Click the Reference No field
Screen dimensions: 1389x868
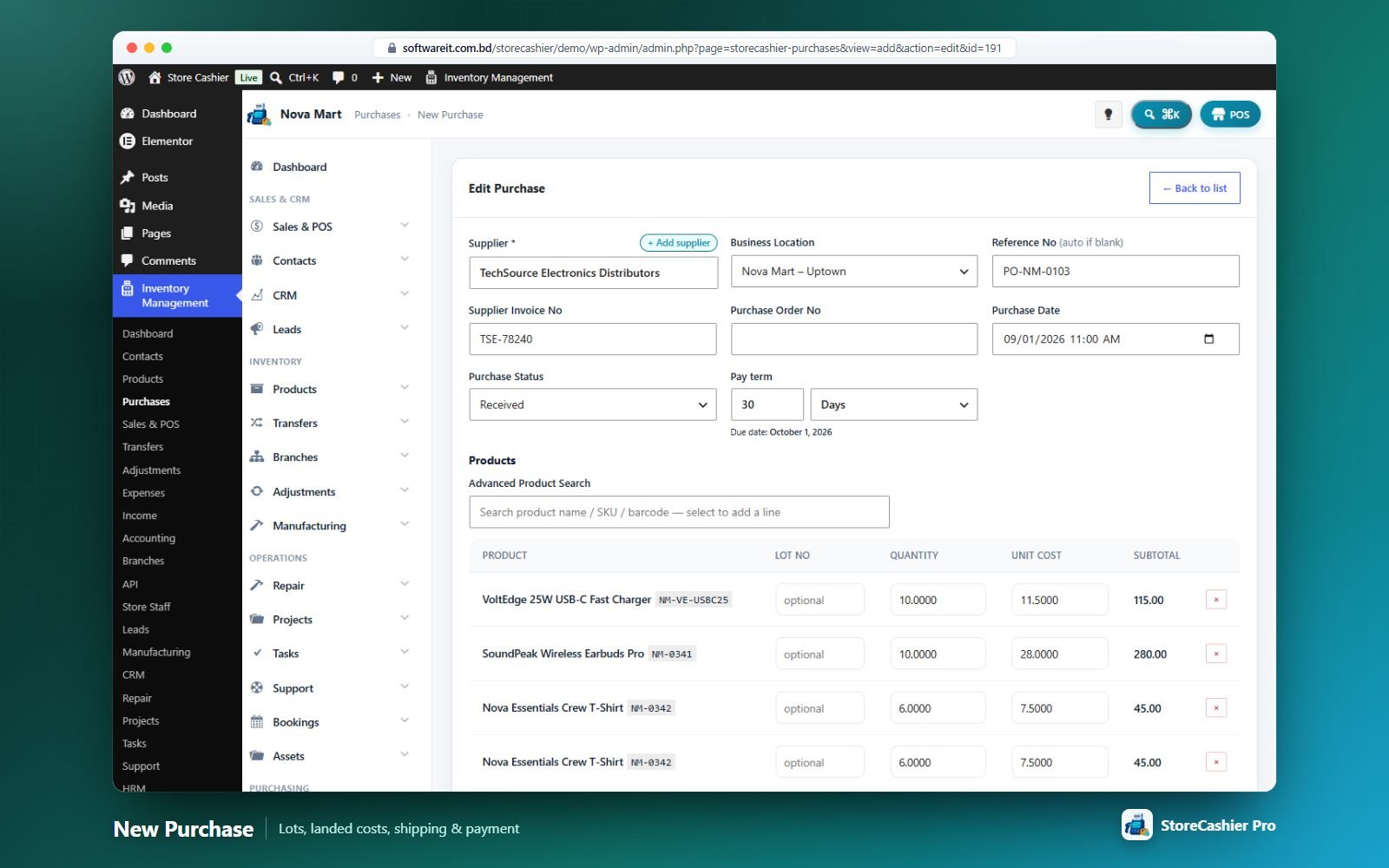coord(1116,271)
